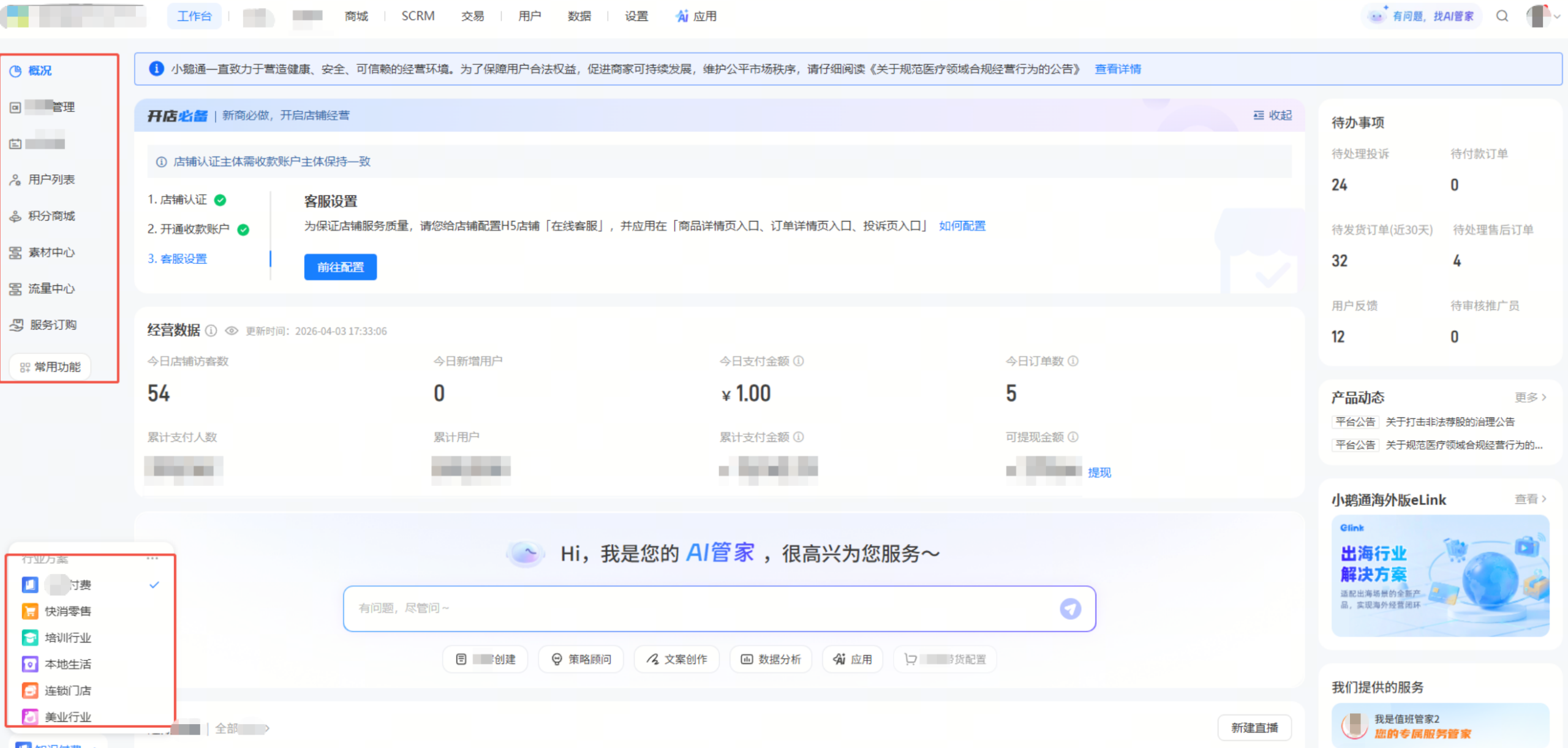The width and height of the screenshot is (1568, 748).
Task: Hide 经营数据 values with the eye toggle
Action: pos(232,331)
